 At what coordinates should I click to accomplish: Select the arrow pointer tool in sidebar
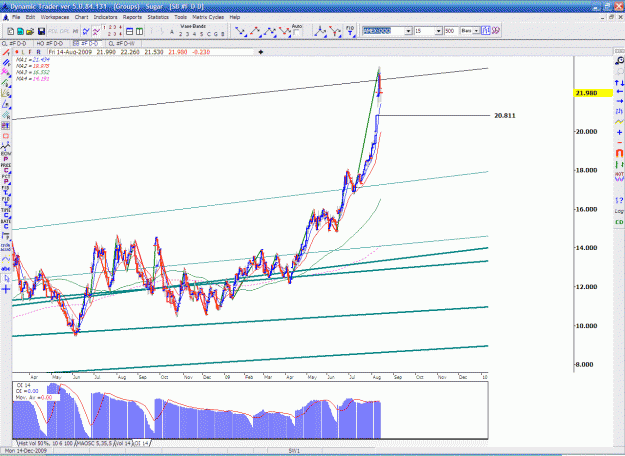tap(6, 279)
